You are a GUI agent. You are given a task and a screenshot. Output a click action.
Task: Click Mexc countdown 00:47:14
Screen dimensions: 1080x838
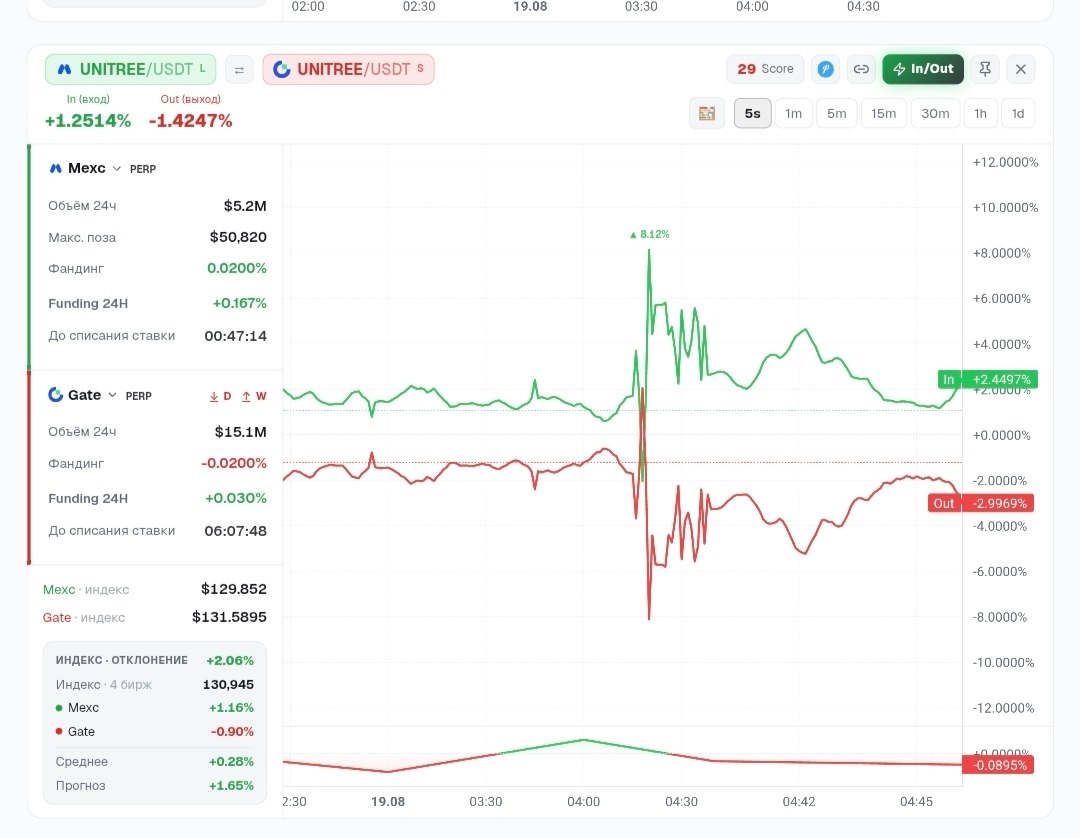click(236, 336)
